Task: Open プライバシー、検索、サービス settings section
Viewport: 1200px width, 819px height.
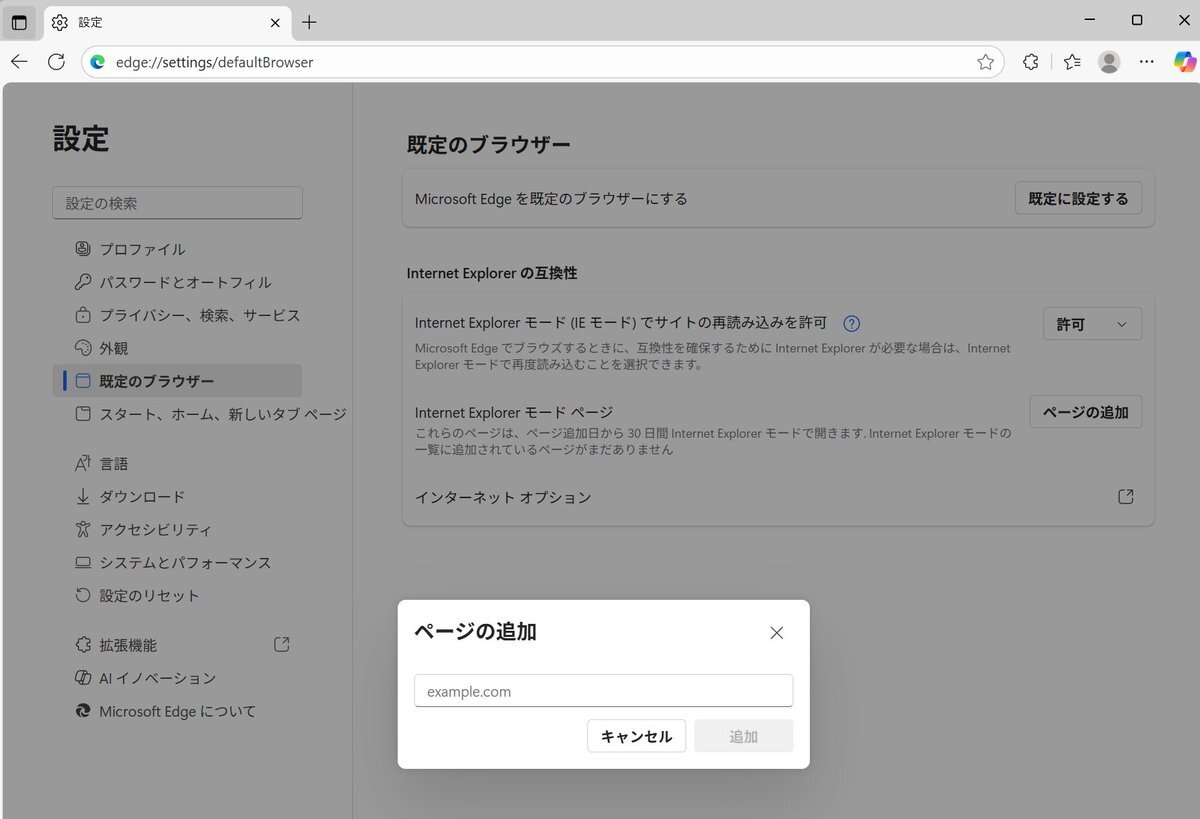Action: [199, 315]
